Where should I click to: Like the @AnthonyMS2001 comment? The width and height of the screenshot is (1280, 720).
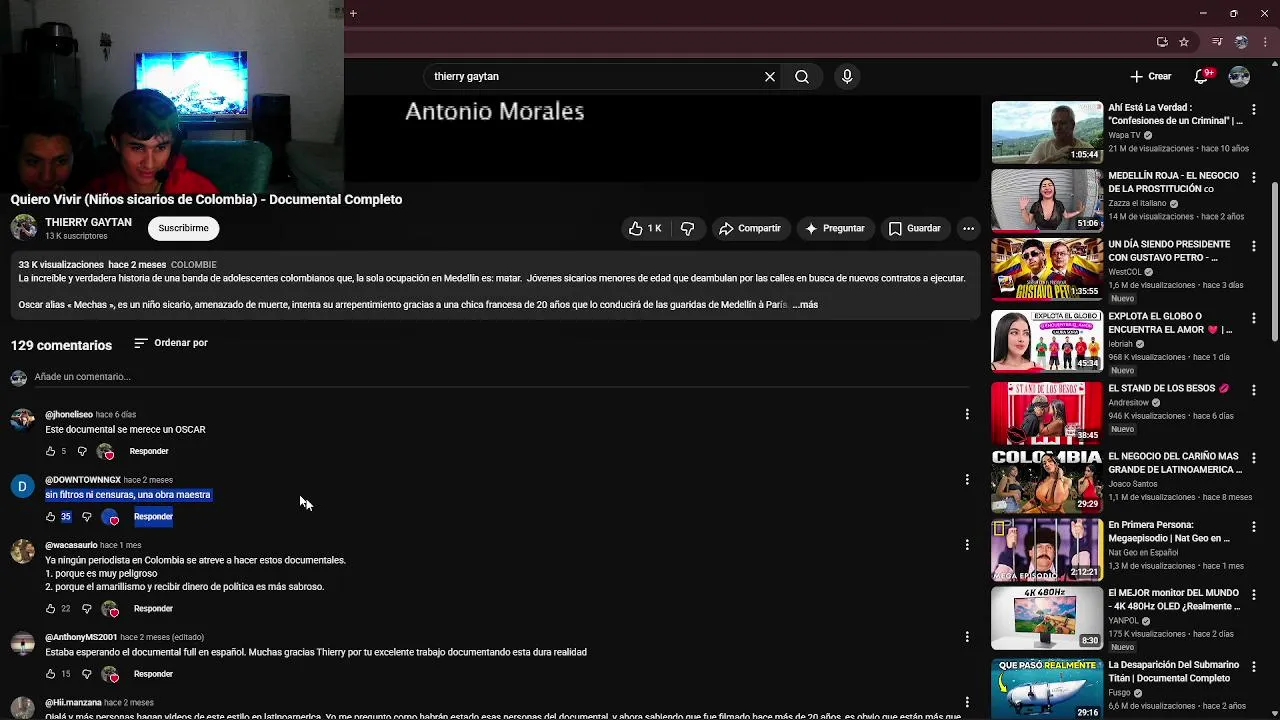coord(50,674)
